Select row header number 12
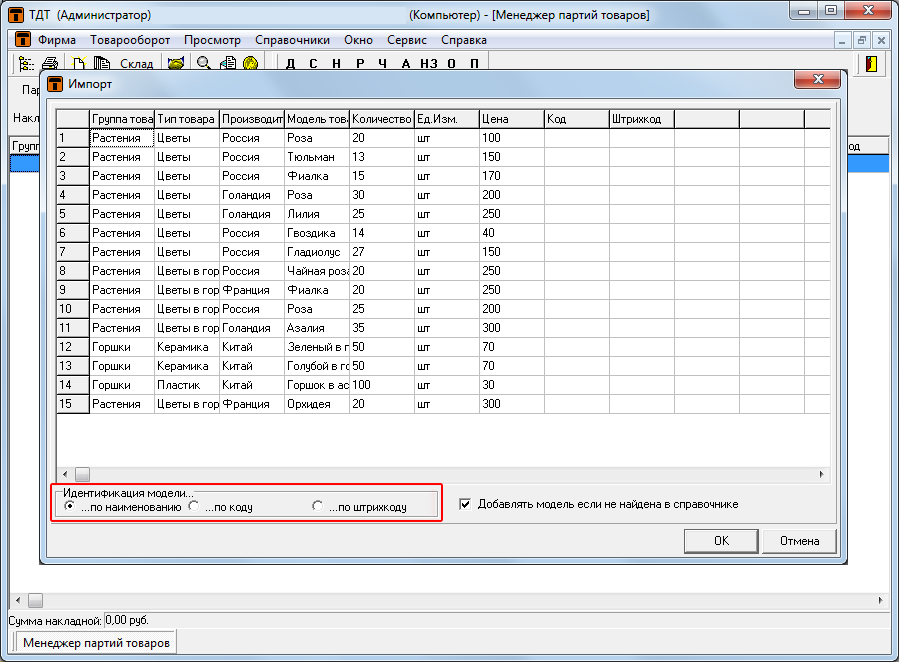Image resolution: width=899 pixels, height=662 pixels. (x=73, y=347)
